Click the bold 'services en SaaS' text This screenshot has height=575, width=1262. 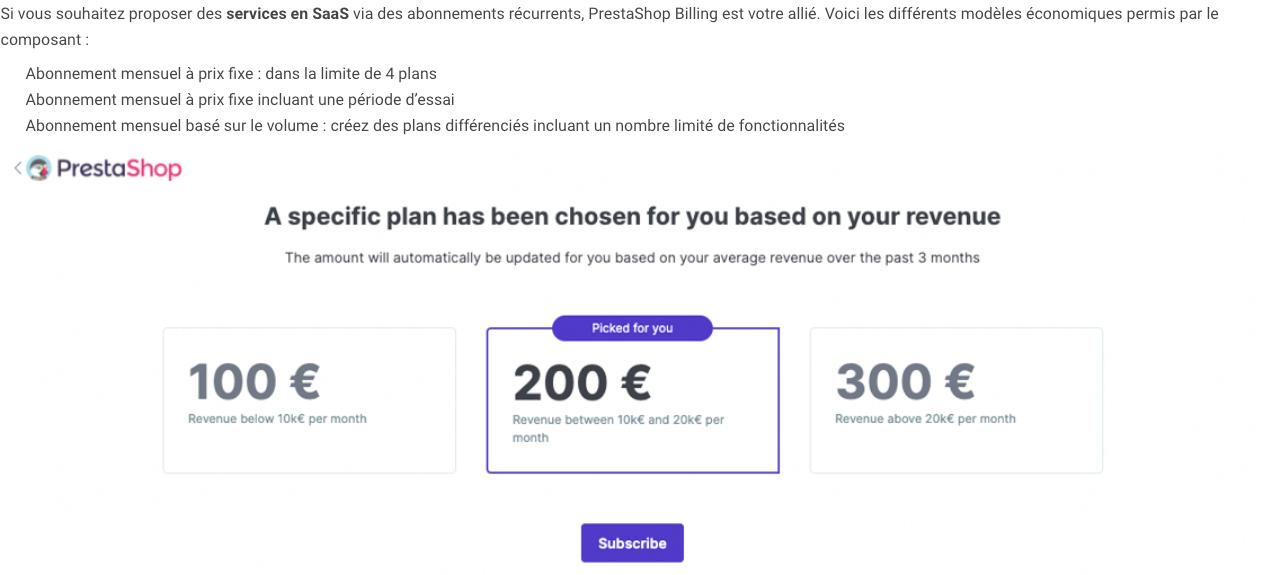click(287, 15)
